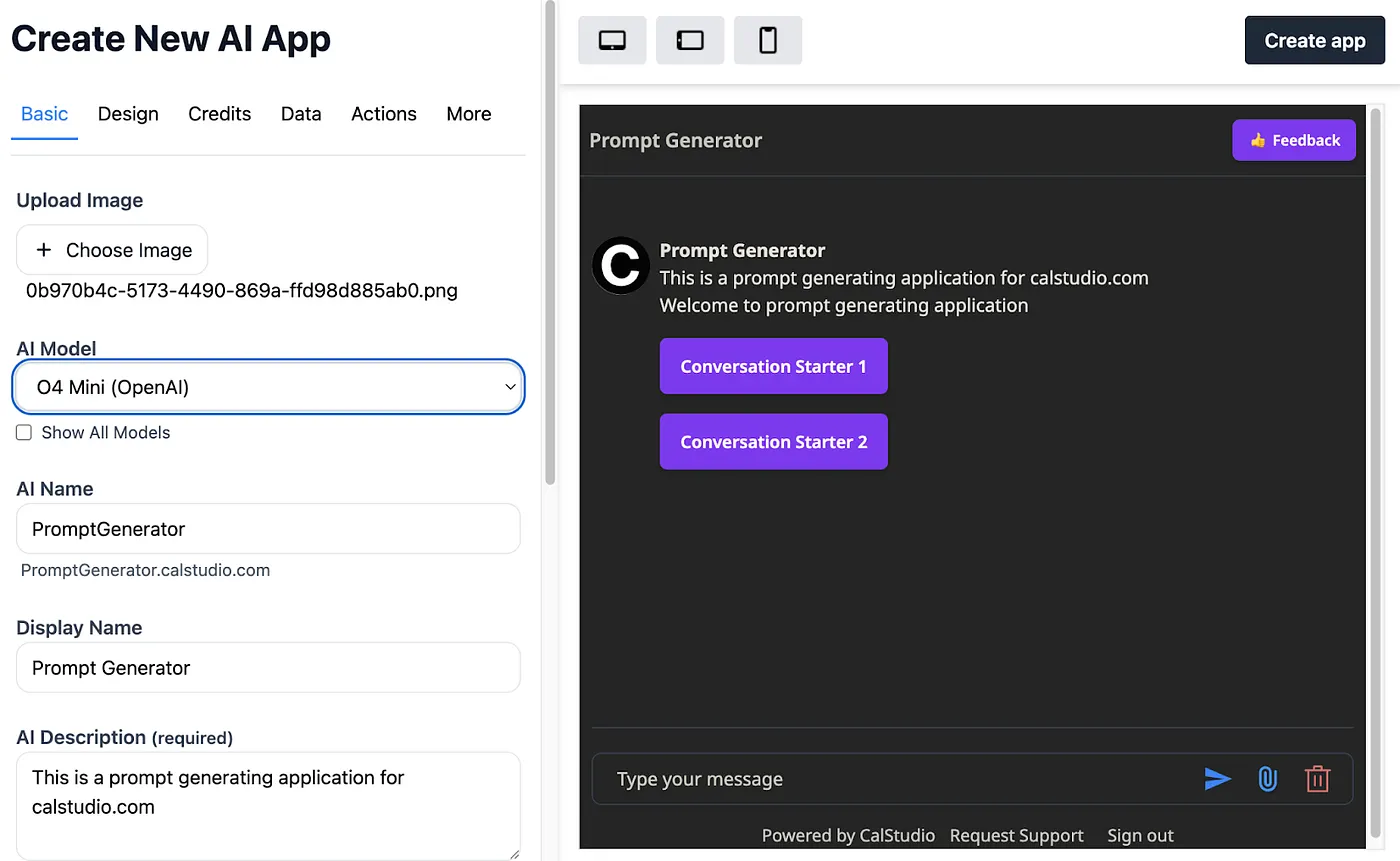Click the delete conversation trash icon
The image size is (1400, 861).
(x=1318, y=779)
